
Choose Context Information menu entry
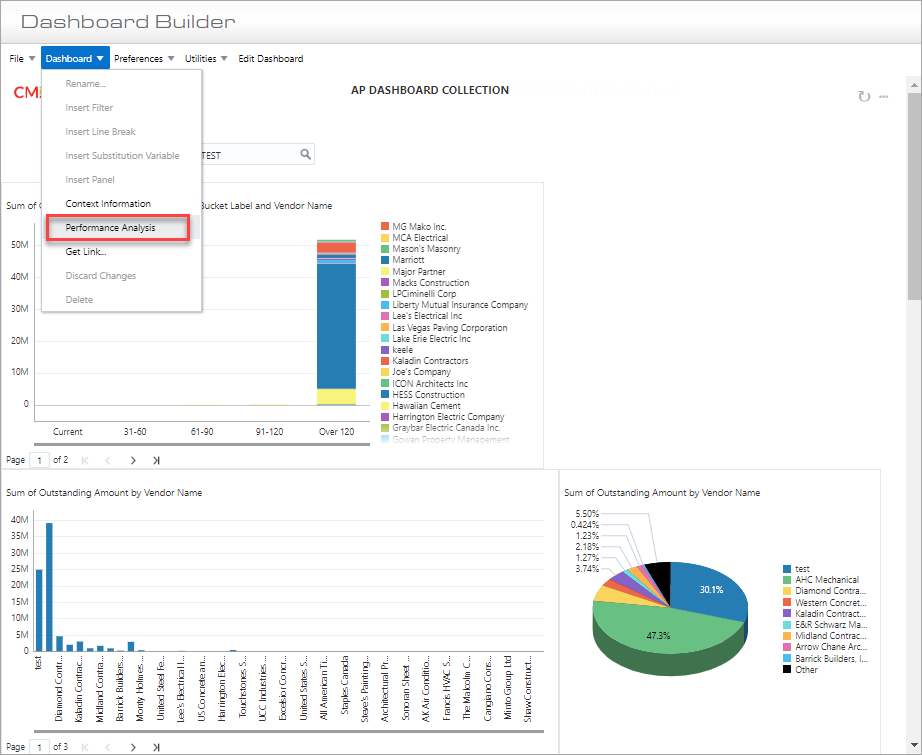coord(108,203)
